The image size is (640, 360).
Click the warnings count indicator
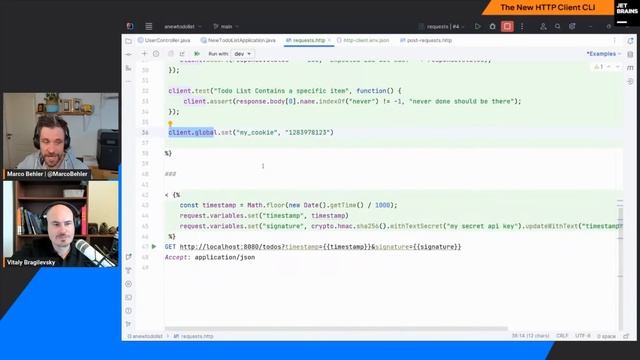coord(598,67)
